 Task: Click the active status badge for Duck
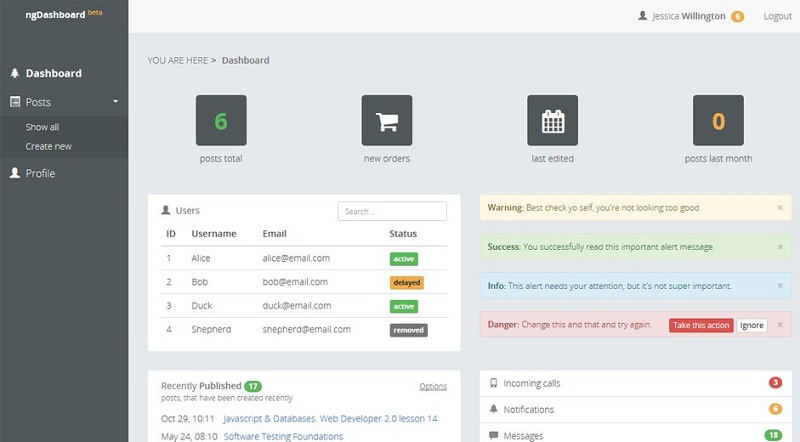tap(404, 306)
